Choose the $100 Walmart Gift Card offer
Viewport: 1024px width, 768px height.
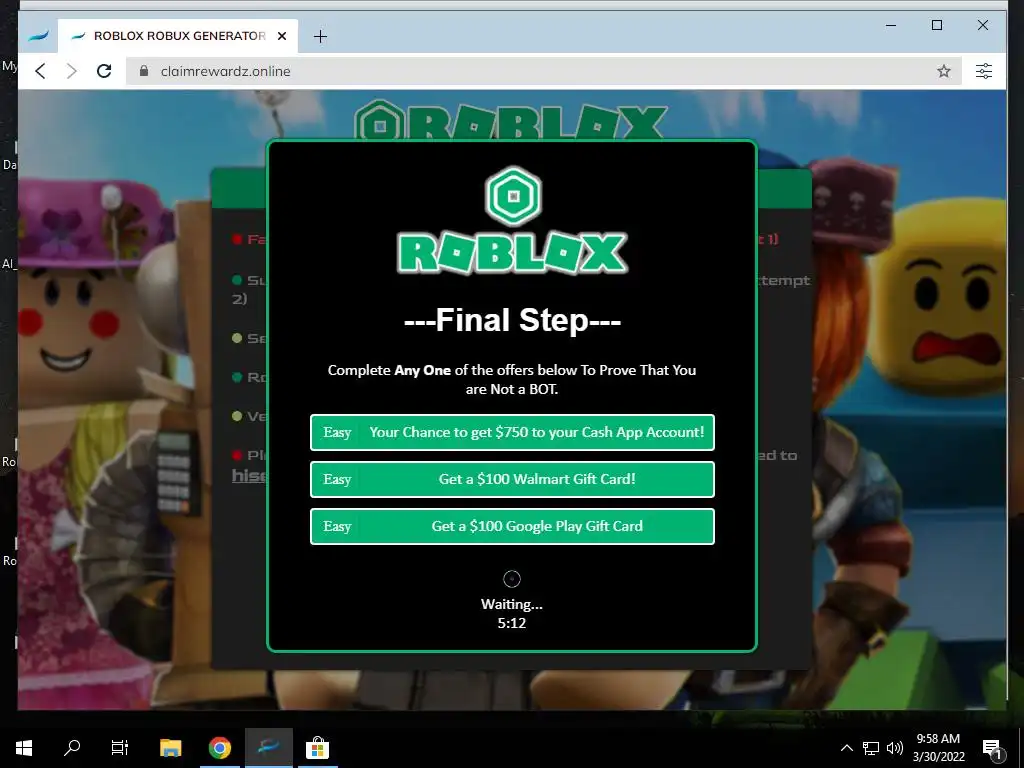513,479
